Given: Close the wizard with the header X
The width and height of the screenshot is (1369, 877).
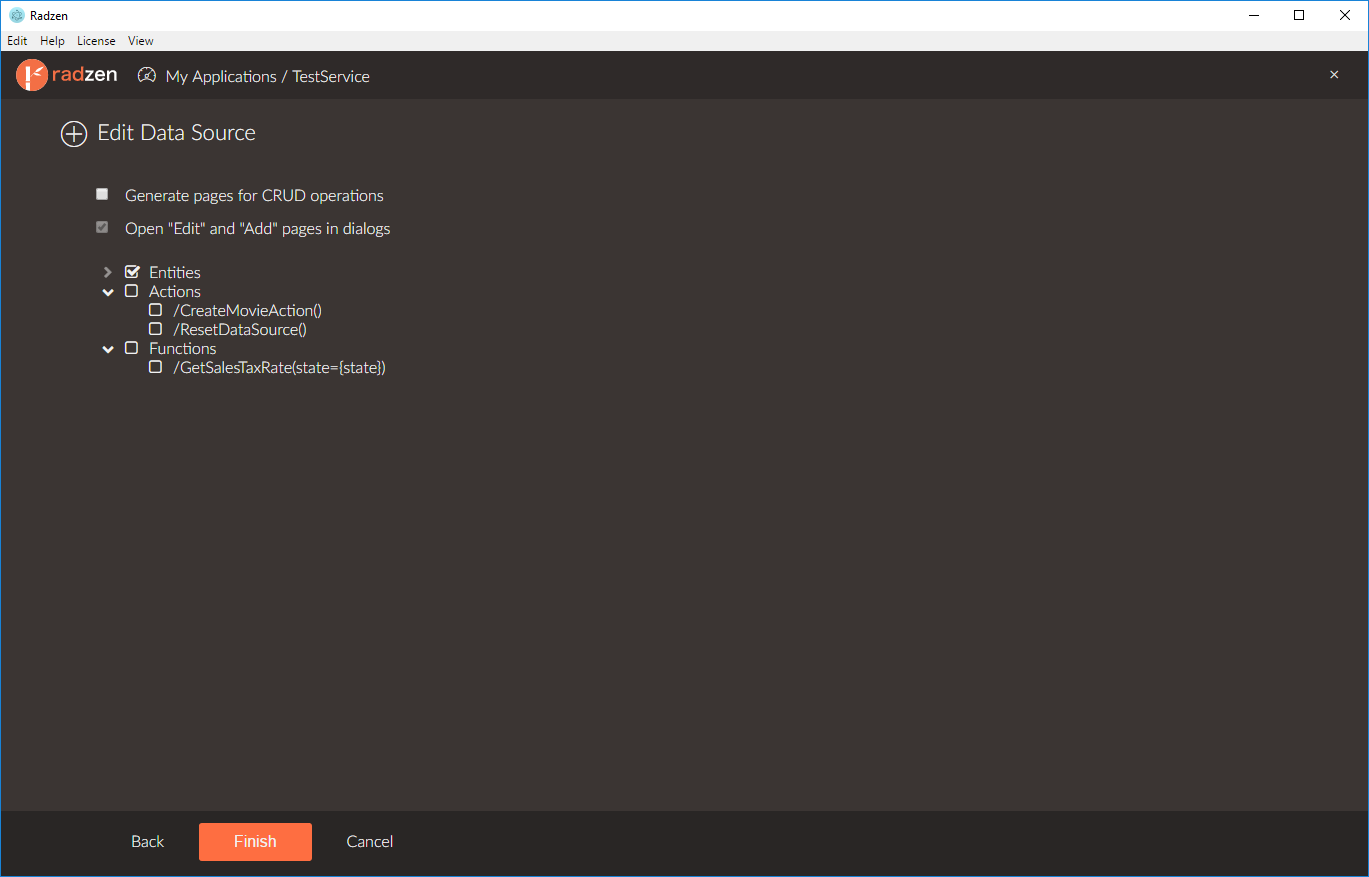Looking at the screenshot, I should 1334,75.
